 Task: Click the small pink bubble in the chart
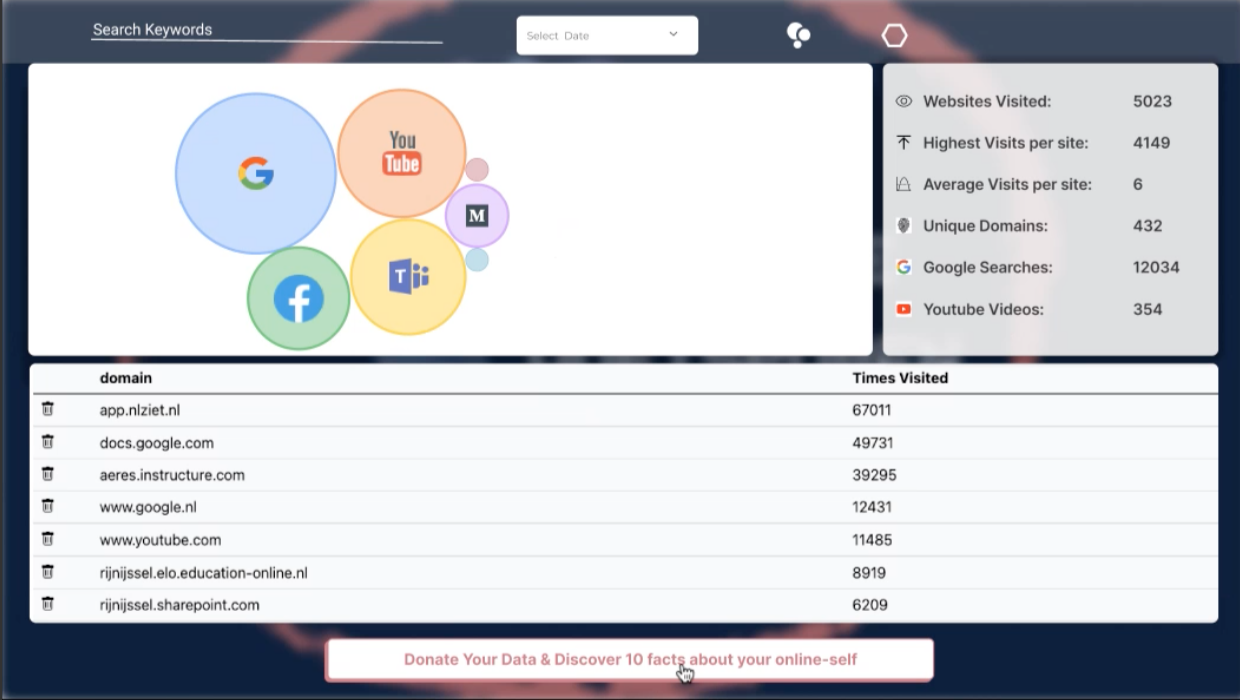coord(477,170)
